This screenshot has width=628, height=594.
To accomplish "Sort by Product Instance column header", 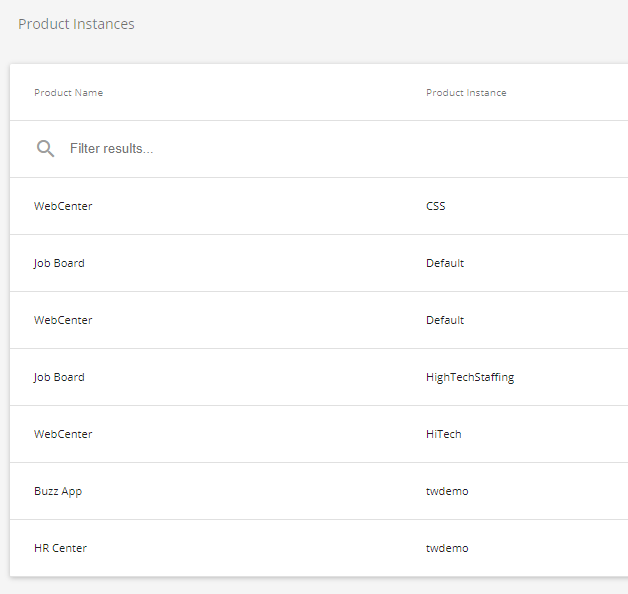I will (466, 93).
